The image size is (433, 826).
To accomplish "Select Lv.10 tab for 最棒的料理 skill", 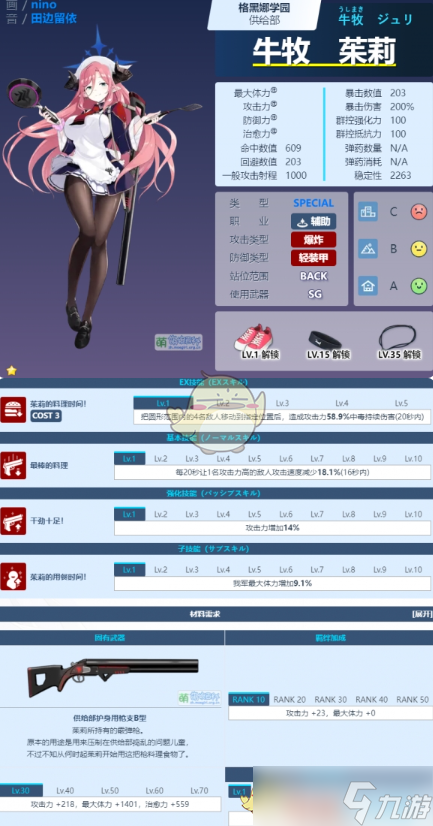I will click(x=414, y=458).
